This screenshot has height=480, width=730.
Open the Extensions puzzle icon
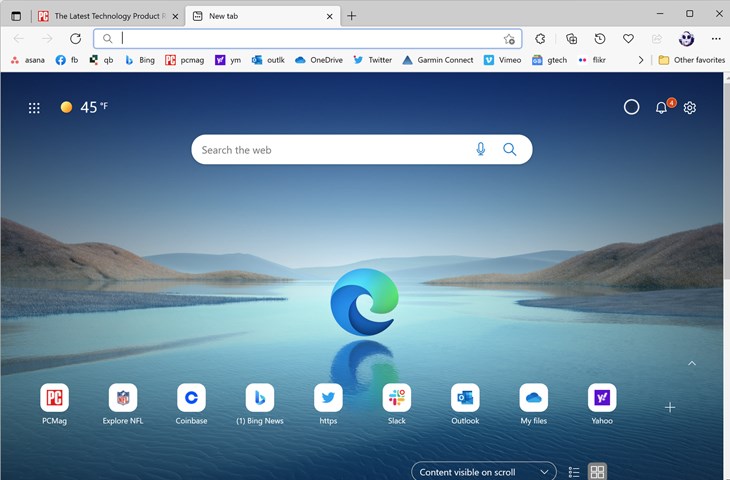[x=540, y=39]
